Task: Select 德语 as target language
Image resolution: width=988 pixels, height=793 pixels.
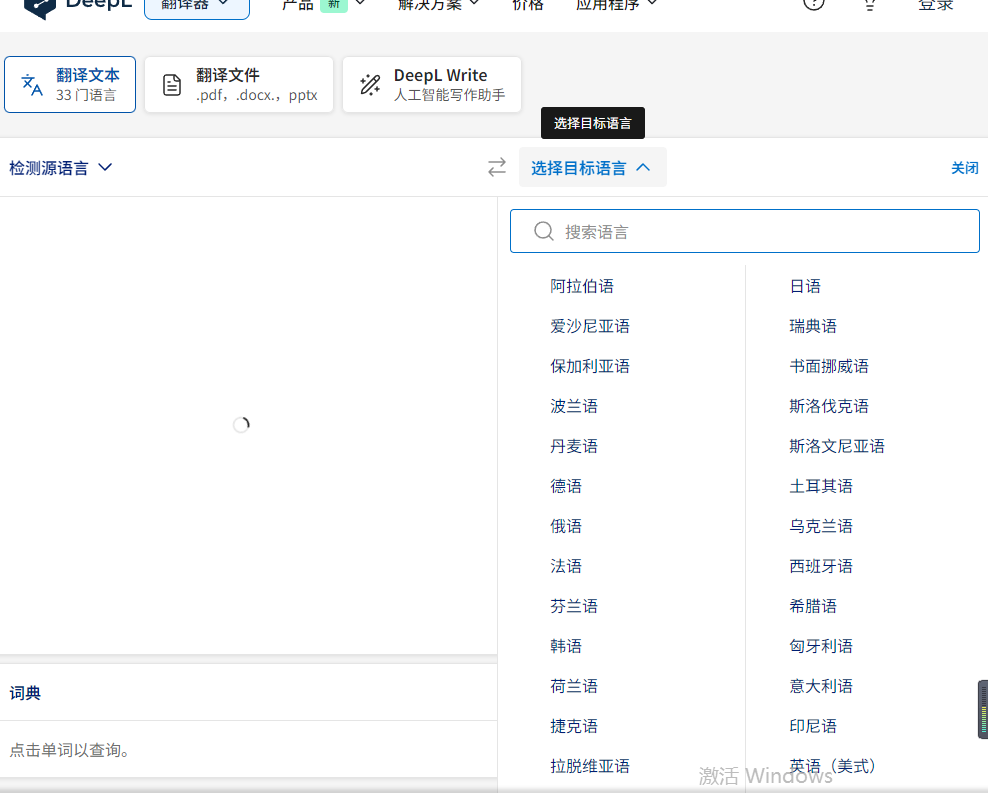Action: pos(566,486)
